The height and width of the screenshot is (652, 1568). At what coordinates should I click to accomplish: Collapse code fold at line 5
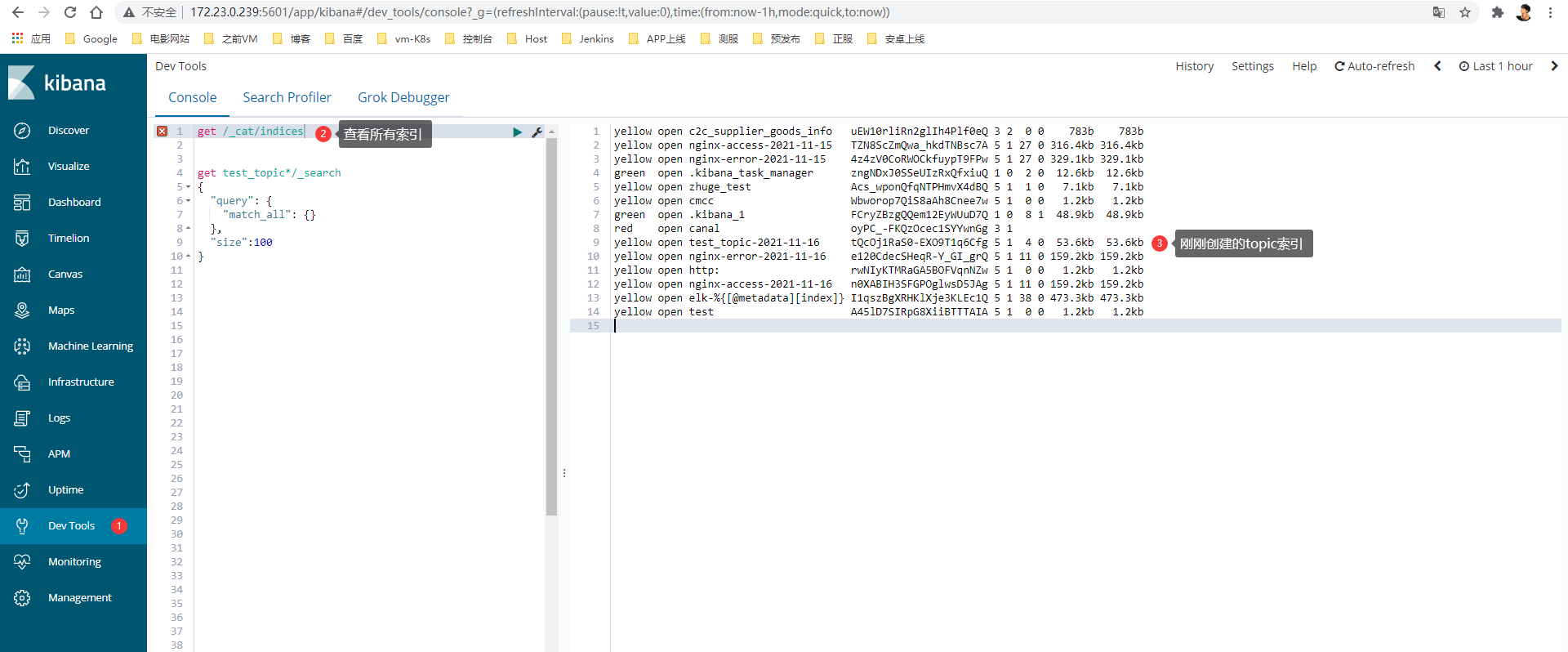[188, 187]
